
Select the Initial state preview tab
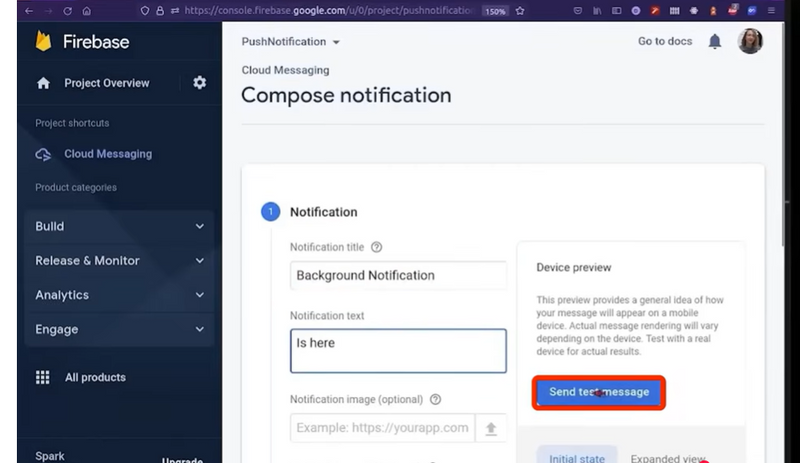coord(577,457)
